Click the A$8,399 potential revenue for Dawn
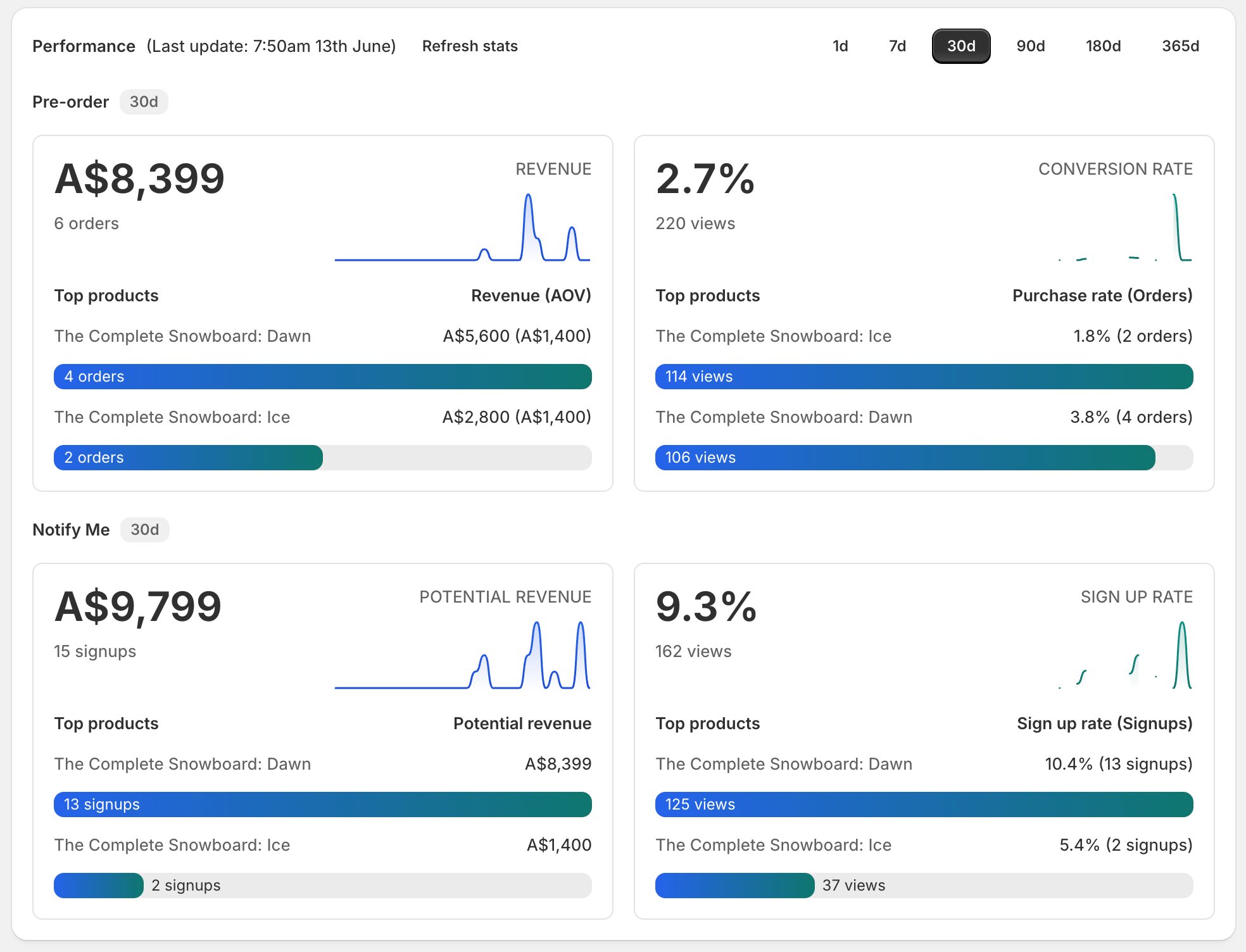This screenshot has width=1246, height=952. pyautogui.click(x=558, y=764)
